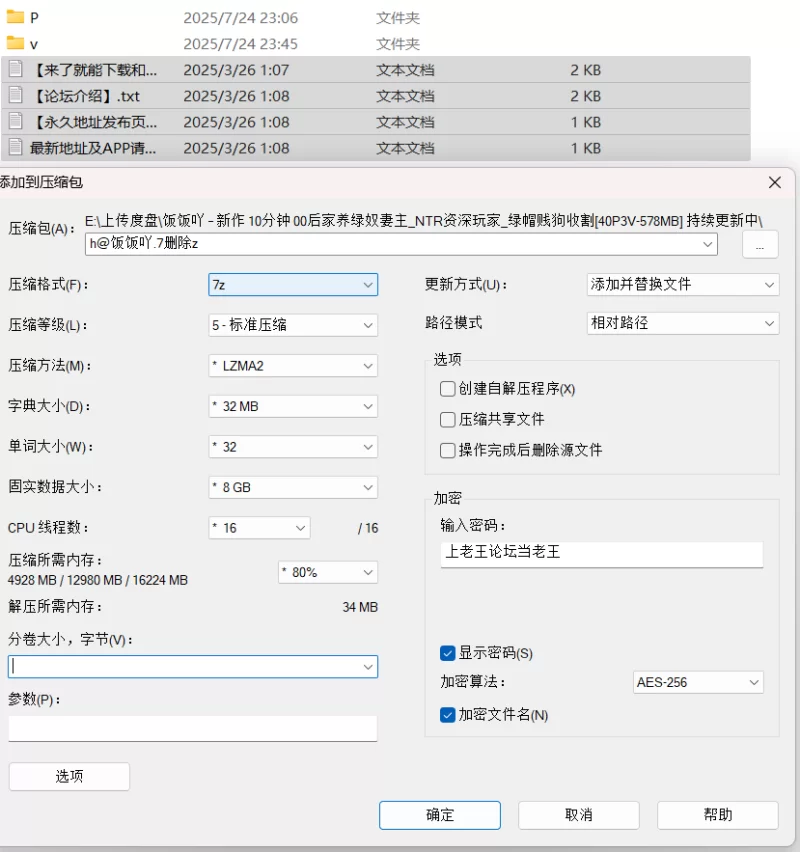The height and width of the screenshot is (852, 800).
Task: Open CPU 线程数 dropdown showing 16
Action: coord(259,528)
